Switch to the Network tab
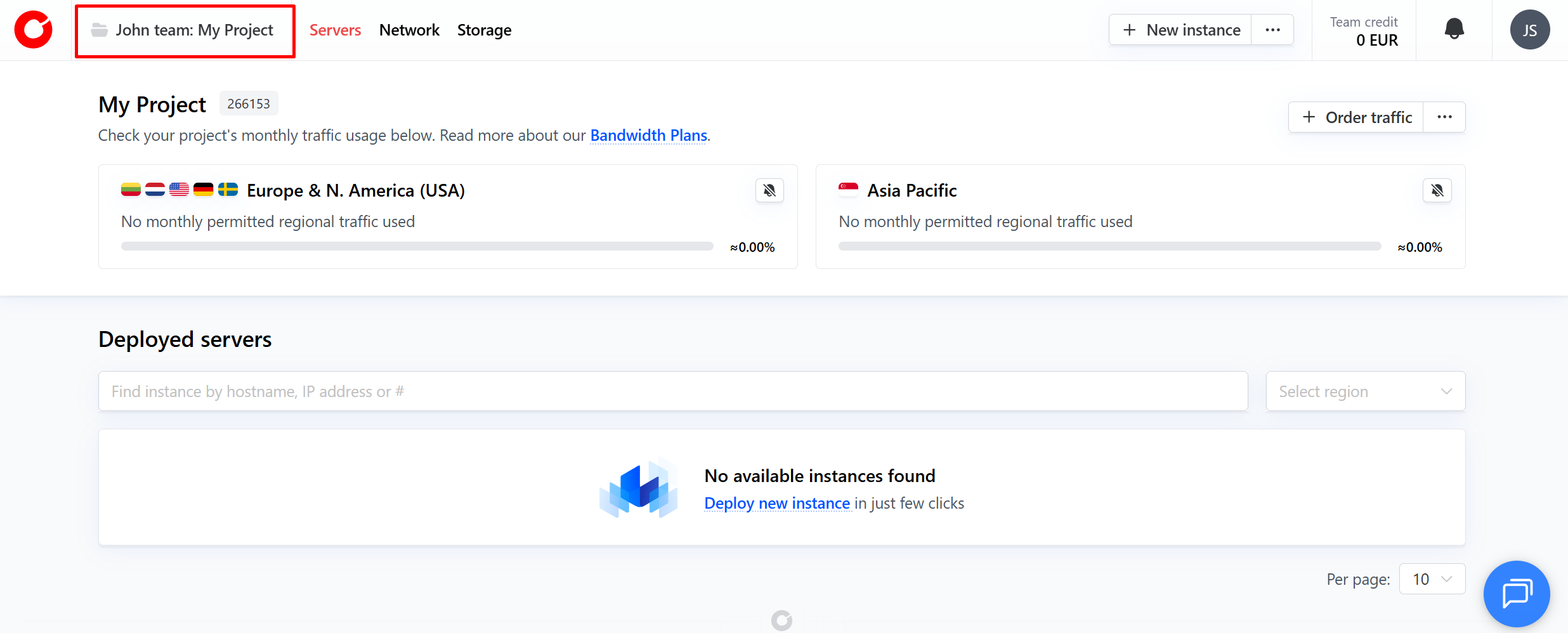Screen dimensions: 1568x633 pos(409,30)
